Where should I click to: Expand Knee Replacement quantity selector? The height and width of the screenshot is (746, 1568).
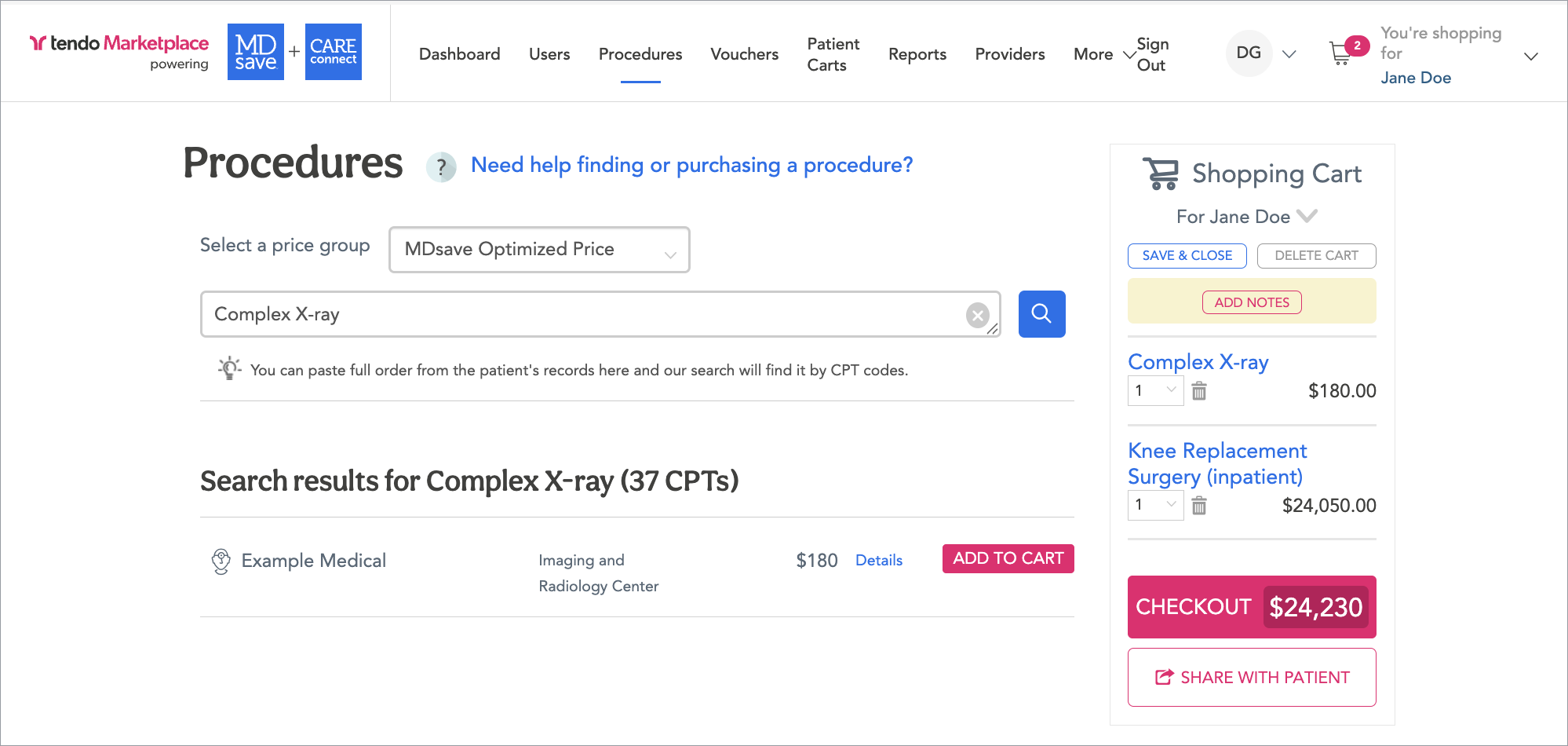tap(1155, 505)
